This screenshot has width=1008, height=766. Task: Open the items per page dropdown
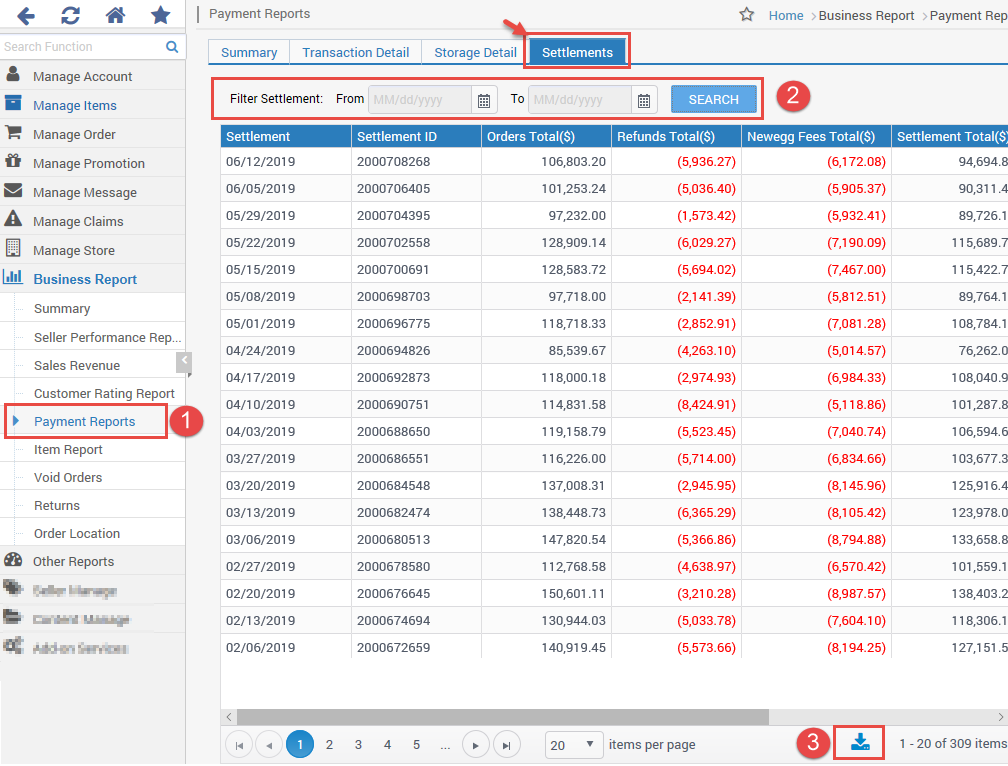pyautogui.click(x=573, y=744)
